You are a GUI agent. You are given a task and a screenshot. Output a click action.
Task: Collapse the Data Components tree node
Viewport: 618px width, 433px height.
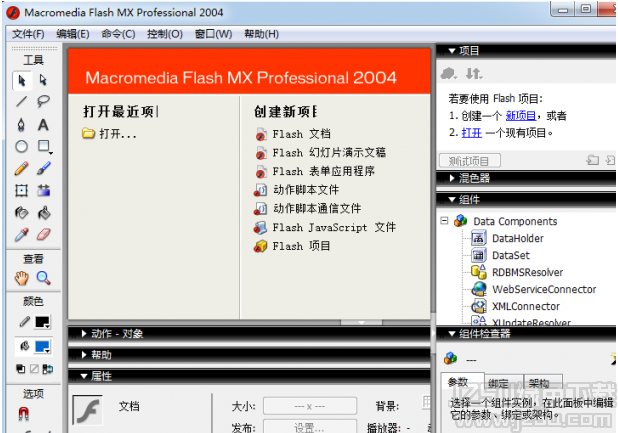(445, 221)
